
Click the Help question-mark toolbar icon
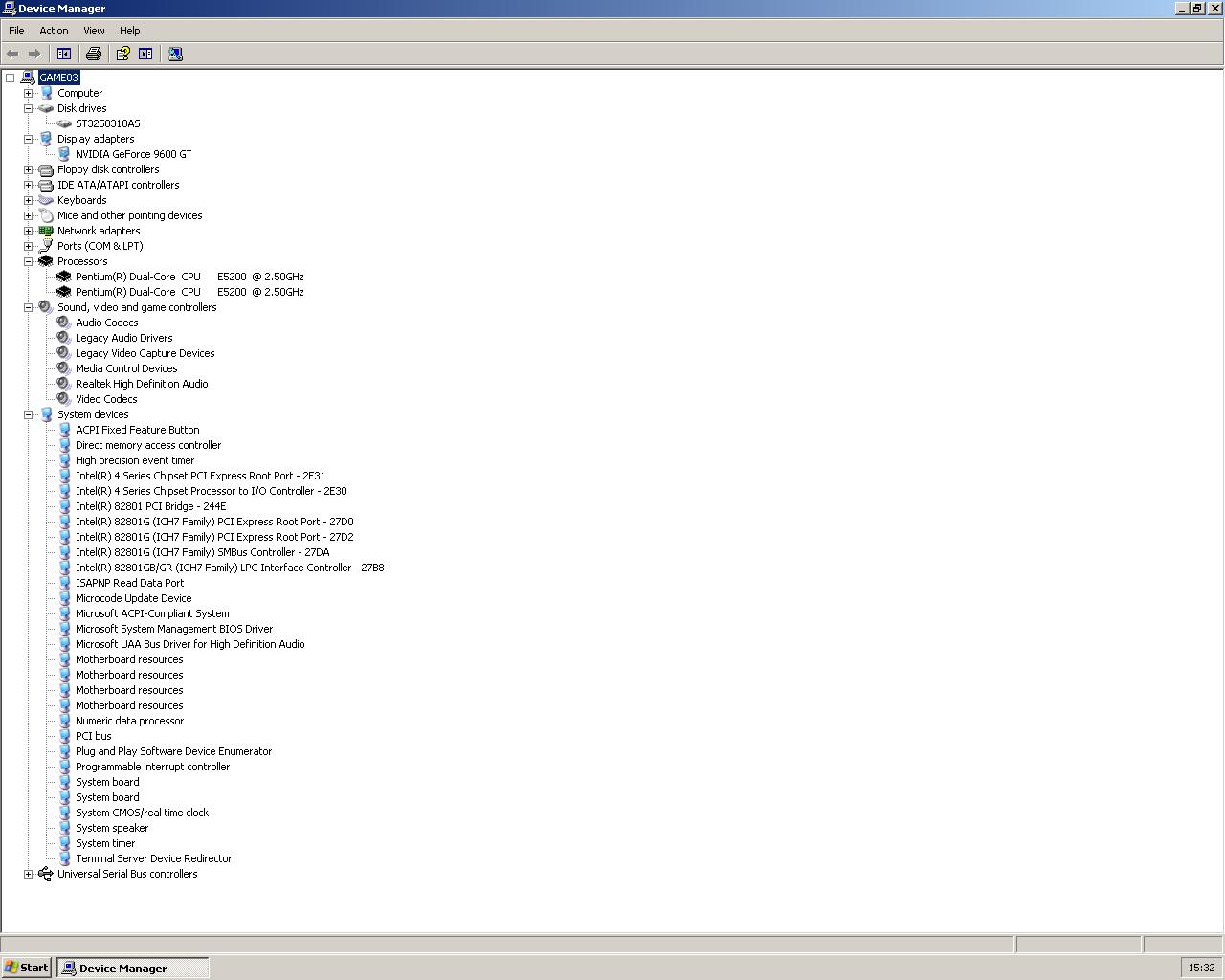click(123, 54)
